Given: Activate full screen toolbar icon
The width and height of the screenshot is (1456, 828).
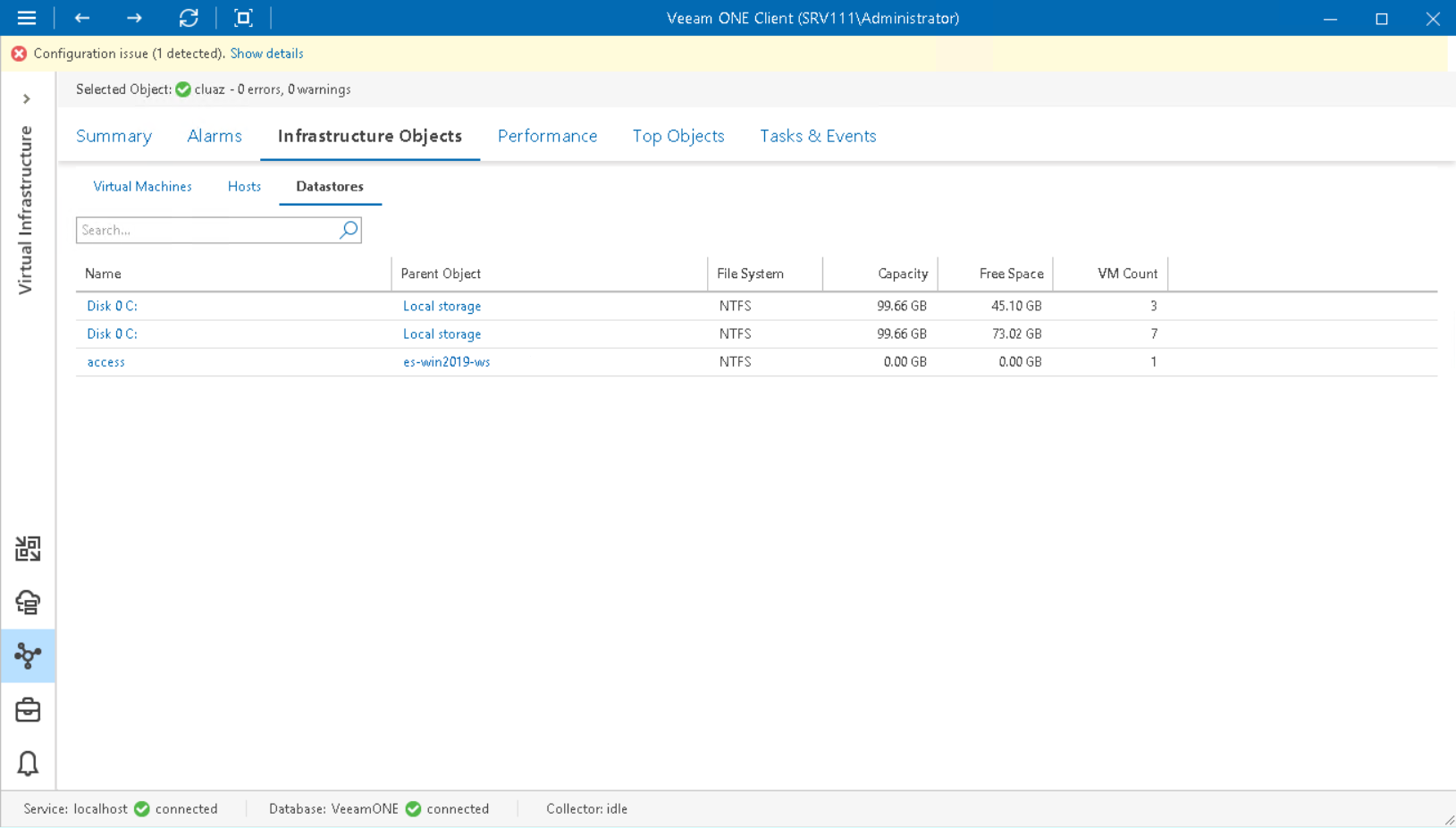Looking at the screenshot, I should point(243,18).
